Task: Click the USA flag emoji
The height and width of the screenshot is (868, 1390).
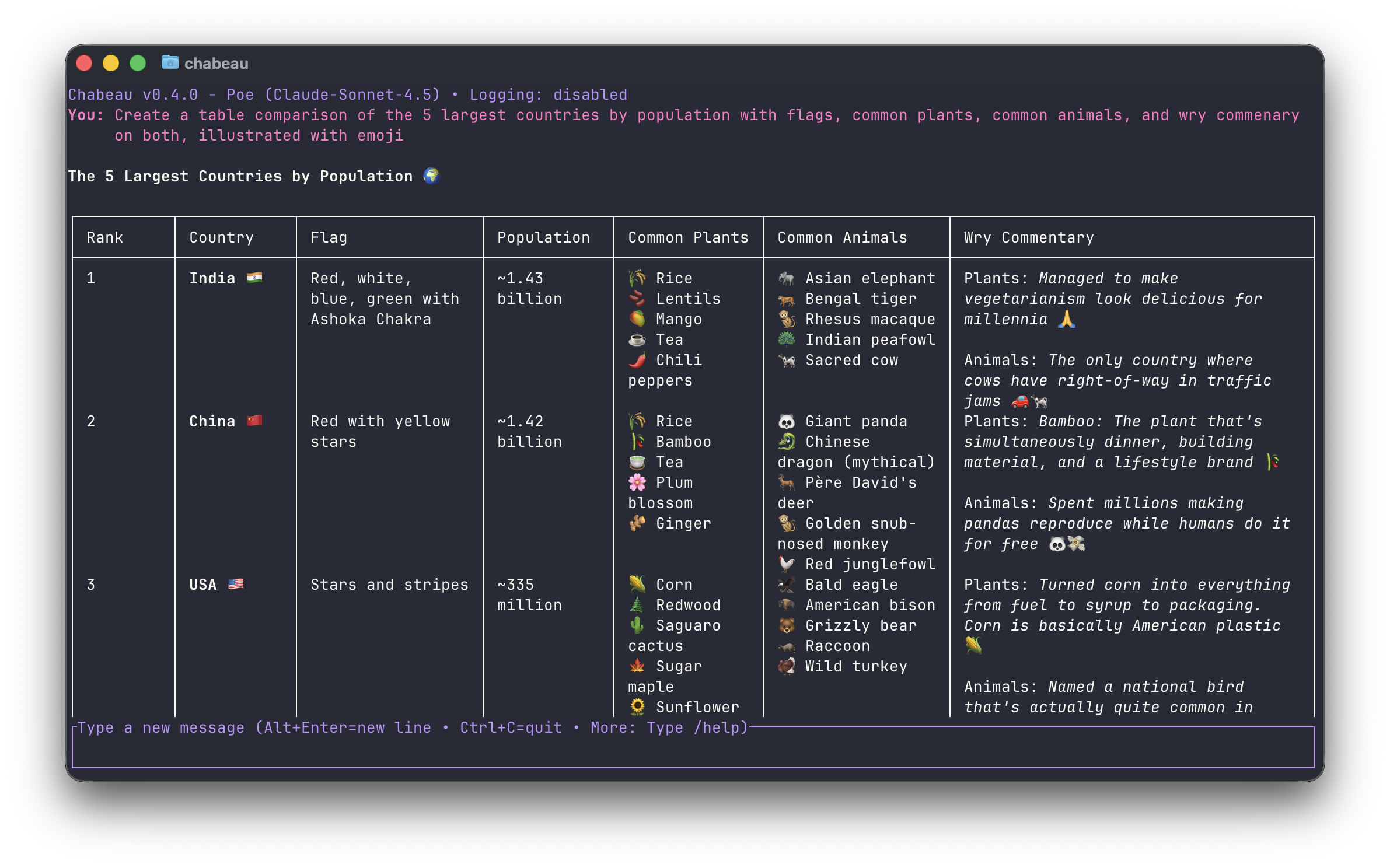Action: [x=236, y=584]
